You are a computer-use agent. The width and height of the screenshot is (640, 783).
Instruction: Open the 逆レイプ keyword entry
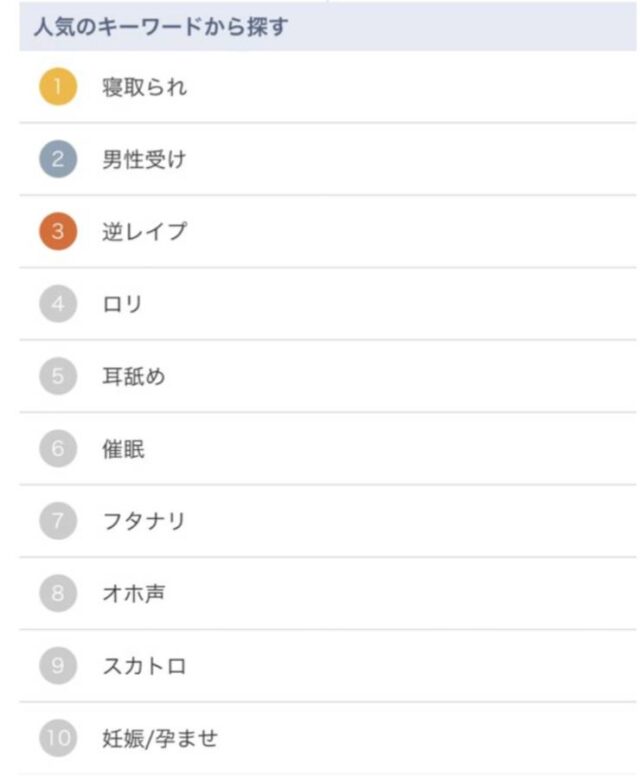(x=144, y=232)
